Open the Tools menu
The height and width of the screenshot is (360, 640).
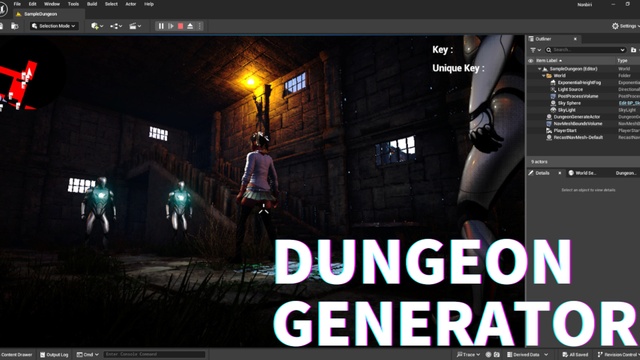click(x=73, y=4)
